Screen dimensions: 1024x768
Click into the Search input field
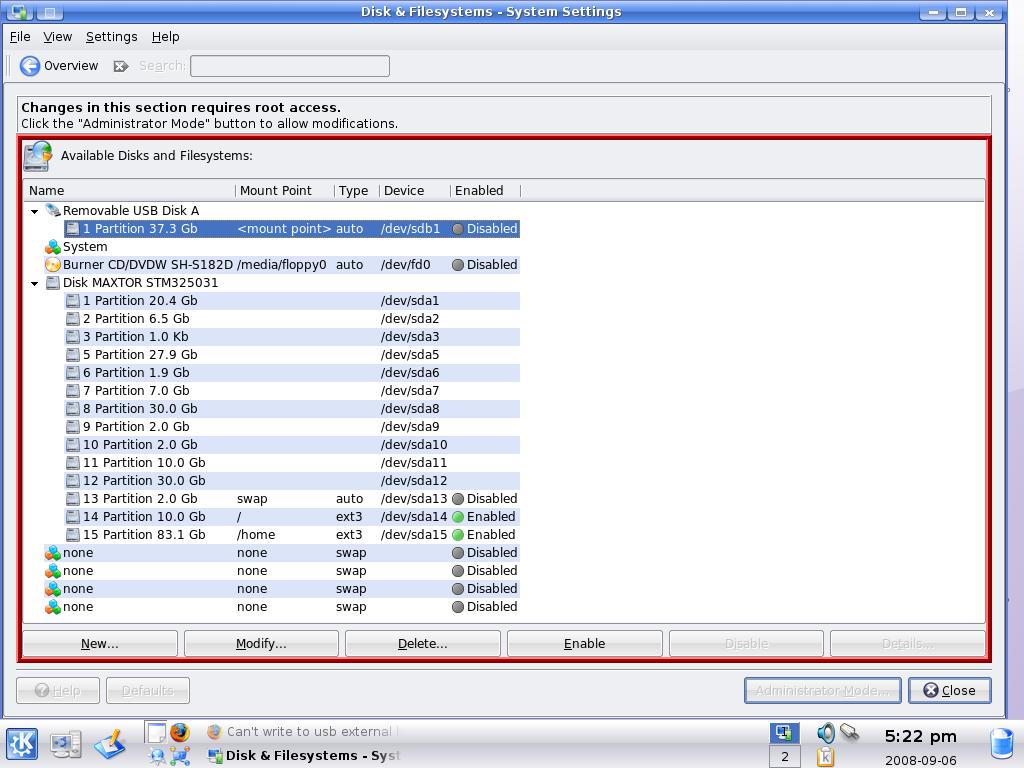(x=289, y=66)
